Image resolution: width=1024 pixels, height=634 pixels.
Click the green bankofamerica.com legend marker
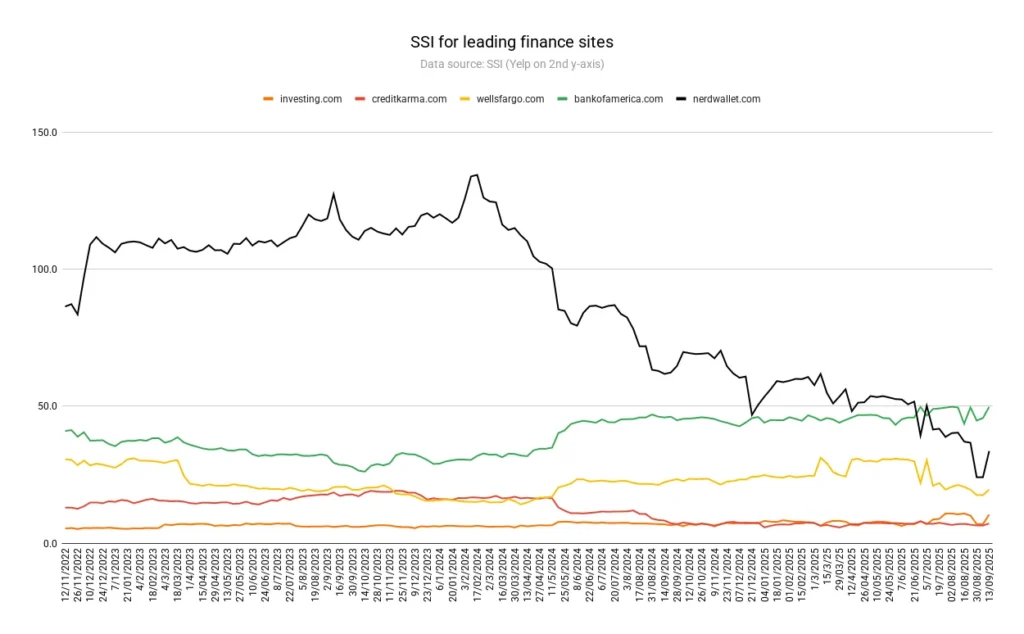(x=562, y=99)
